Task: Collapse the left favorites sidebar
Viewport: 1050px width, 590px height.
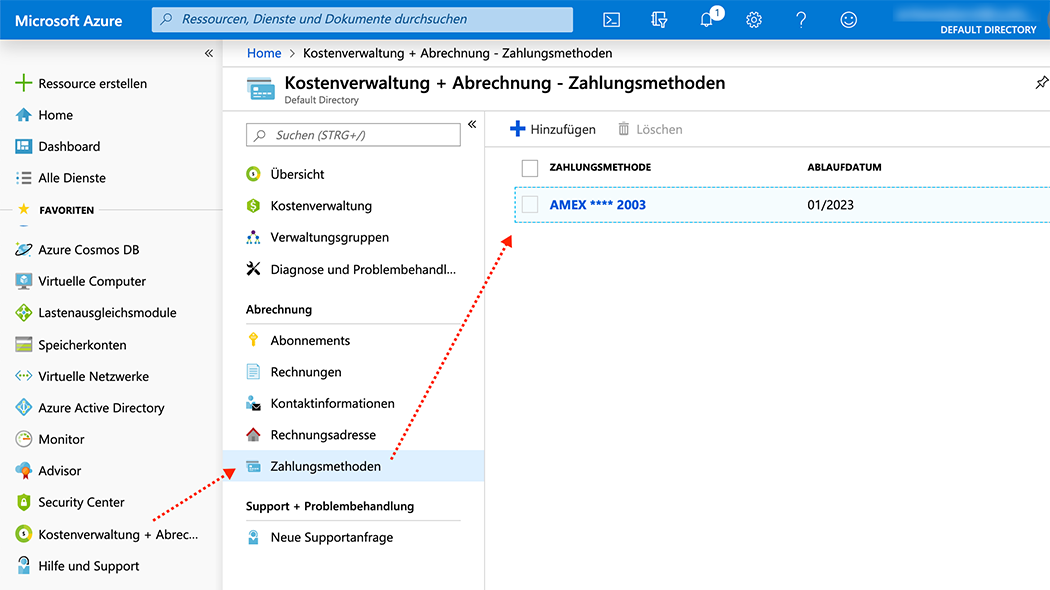Action: (x=209, y=53)
